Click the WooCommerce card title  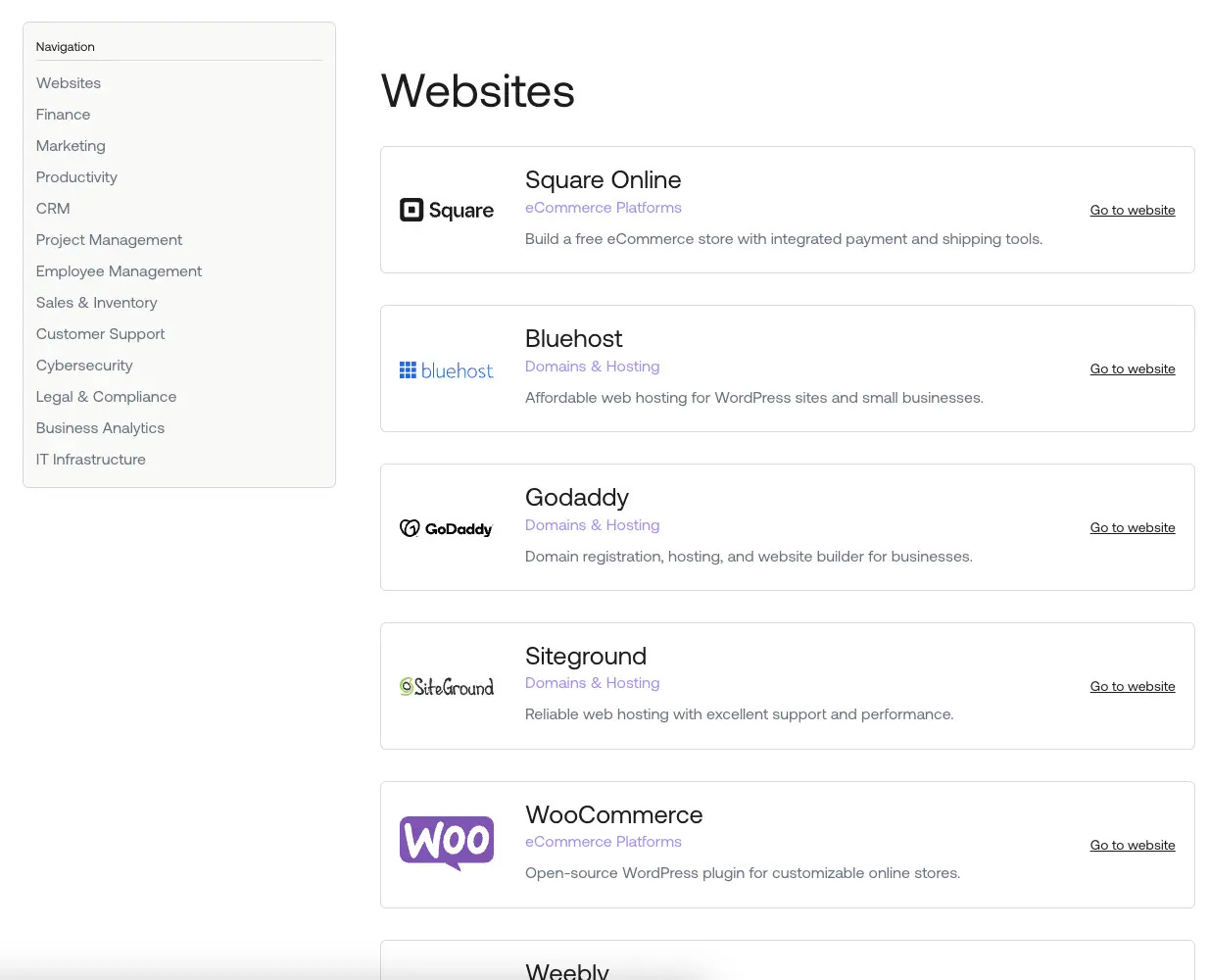pos(614,815)
